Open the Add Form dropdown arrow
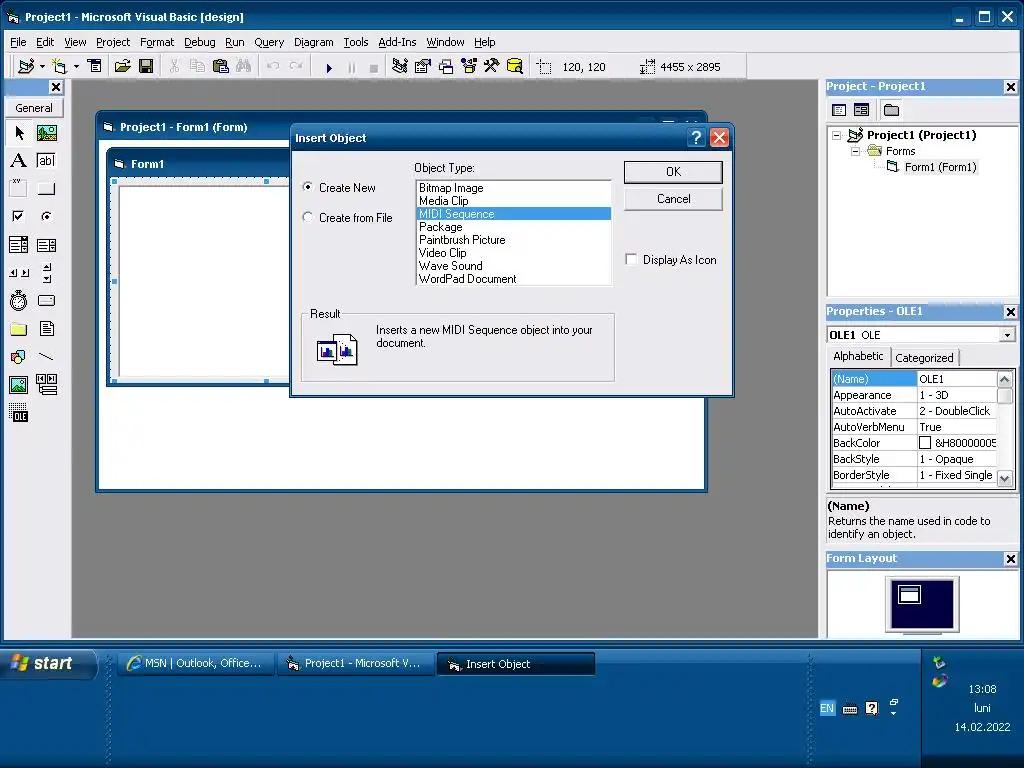This screenshot has height=768, width=1024. point(76,66)
